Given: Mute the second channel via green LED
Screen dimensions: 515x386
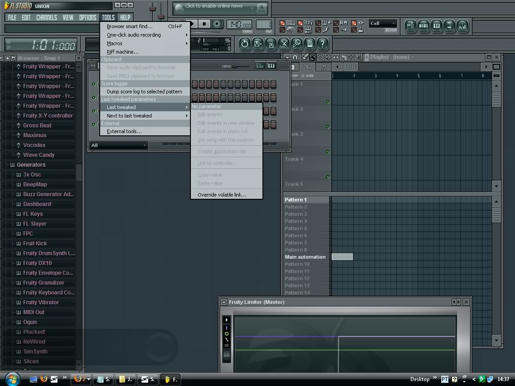Looking at the screenshot, I should [x=94, y=97].
